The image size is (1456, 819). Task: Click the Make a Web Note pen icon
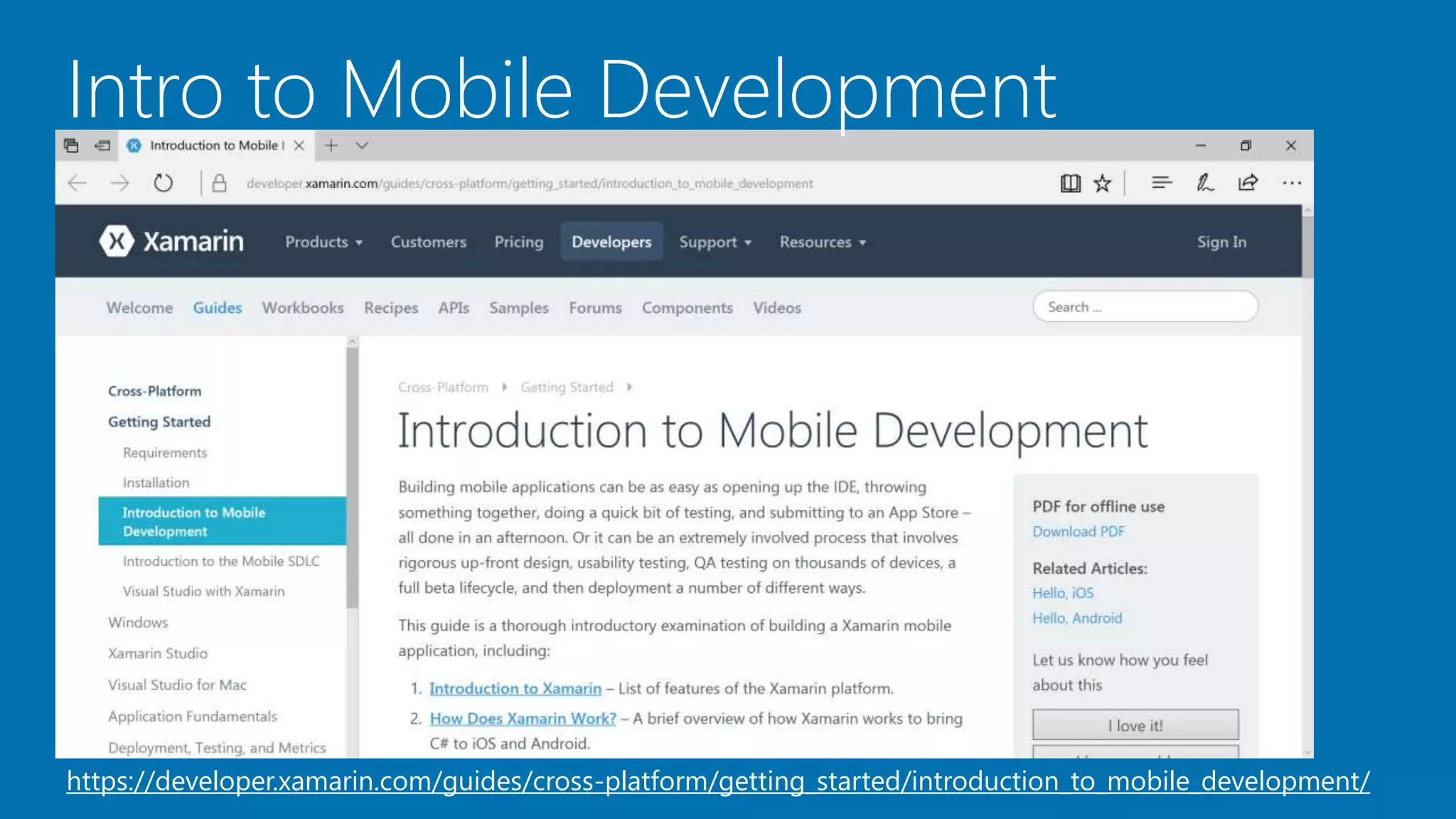coord(1205,183)
